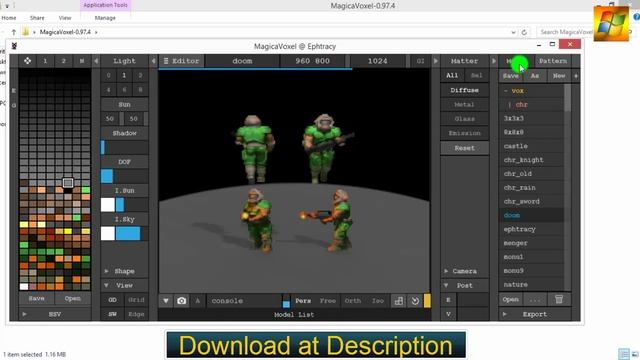Toggle the Edge display option
The height and width of the screenshot is (360, 640).
(136, 314)
